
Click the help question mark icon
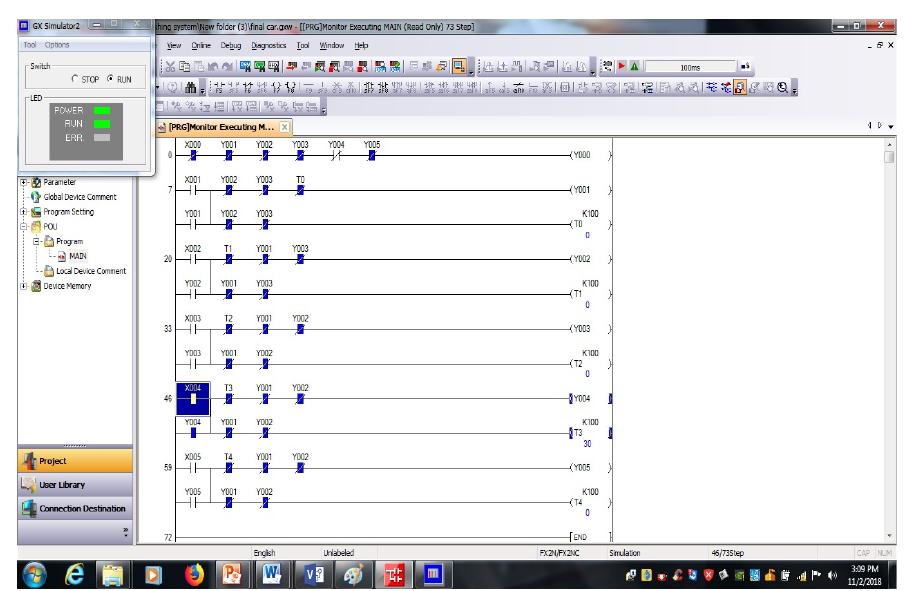click(x=172, y=88)
